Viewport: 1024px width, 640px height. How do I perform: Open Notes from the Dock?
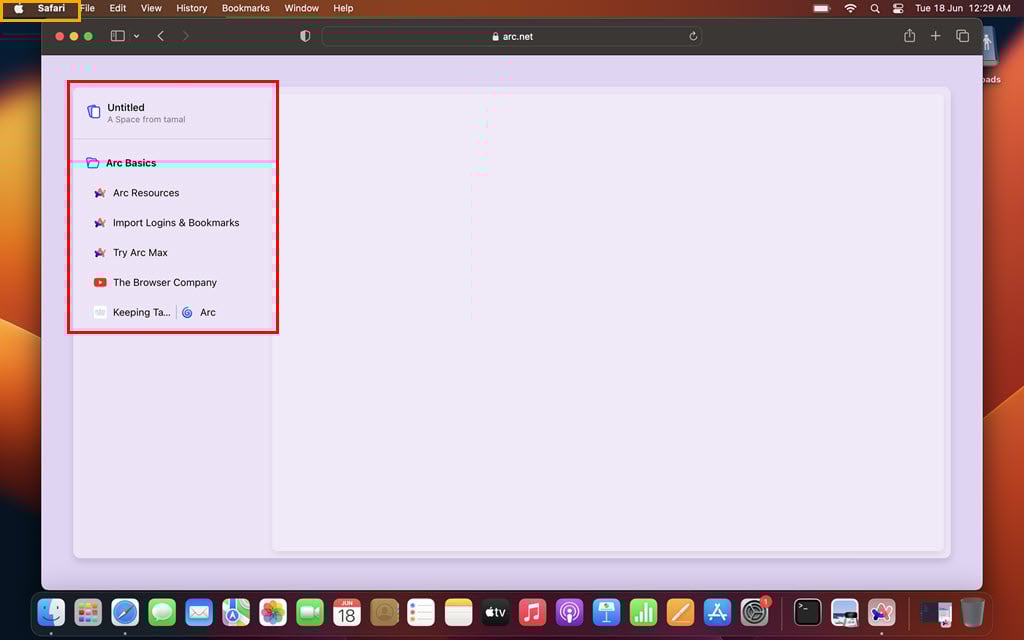pyautogui.click(x=458, y=613)
